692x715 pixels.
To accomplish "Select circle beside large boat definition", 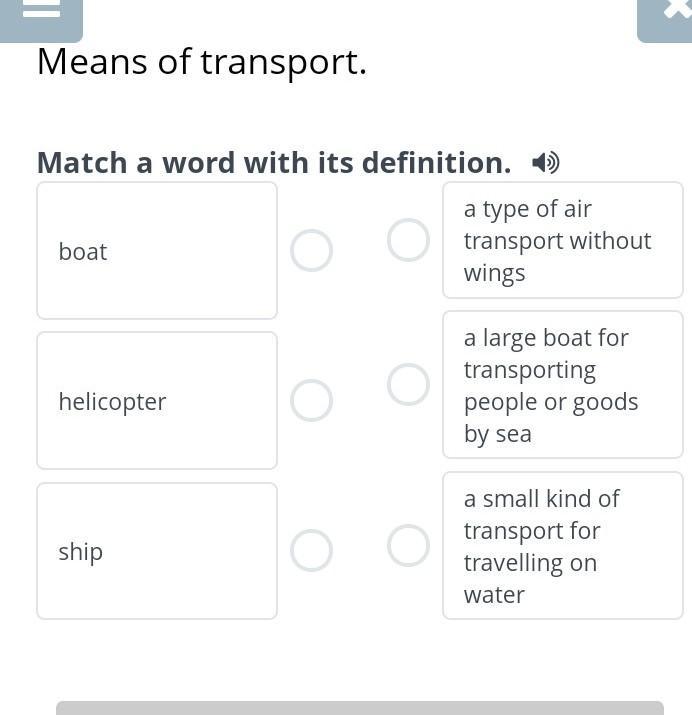I will coord(408,384).
